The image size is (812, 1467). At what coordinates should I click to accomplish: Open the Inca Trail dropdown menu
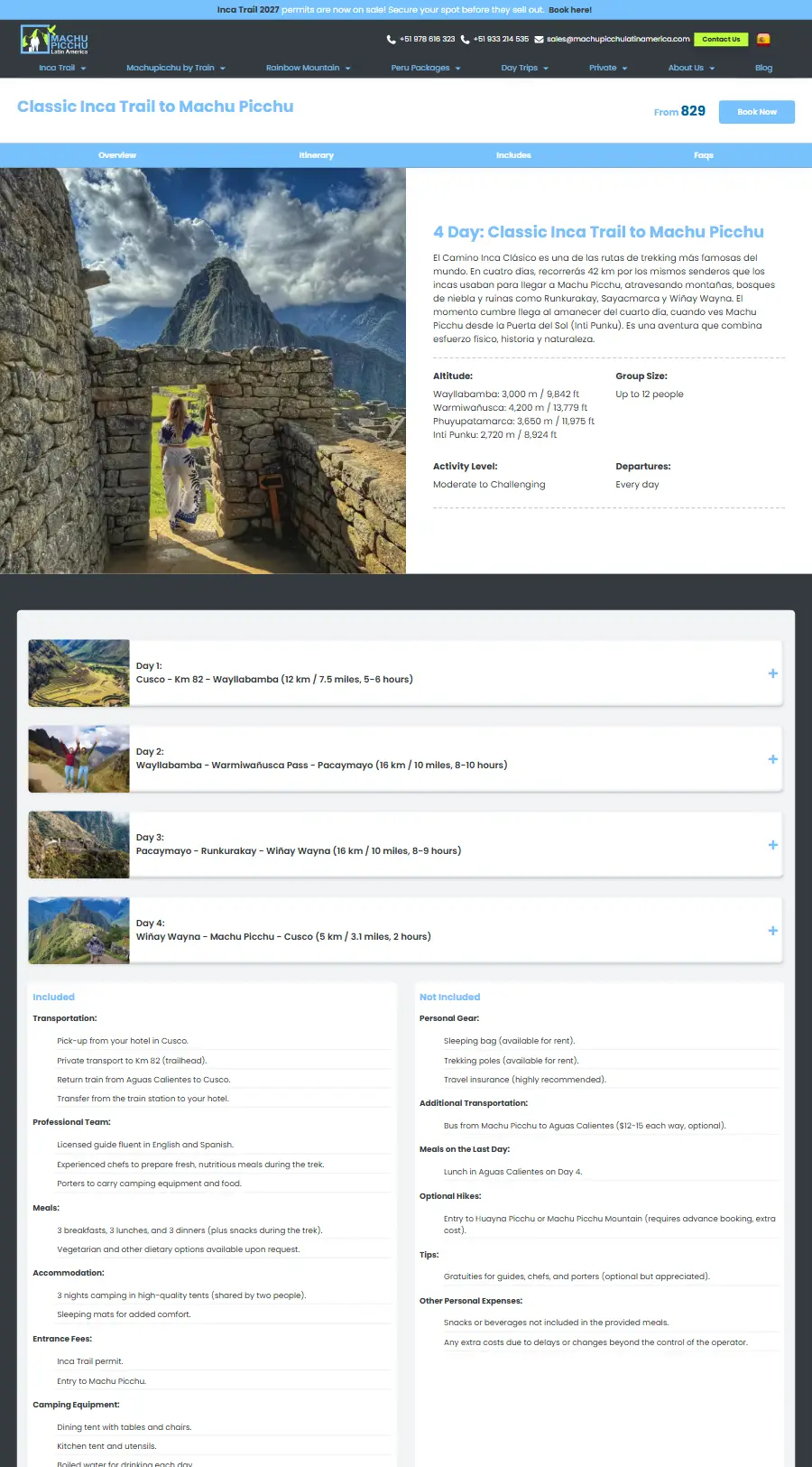tap(62, 68)
